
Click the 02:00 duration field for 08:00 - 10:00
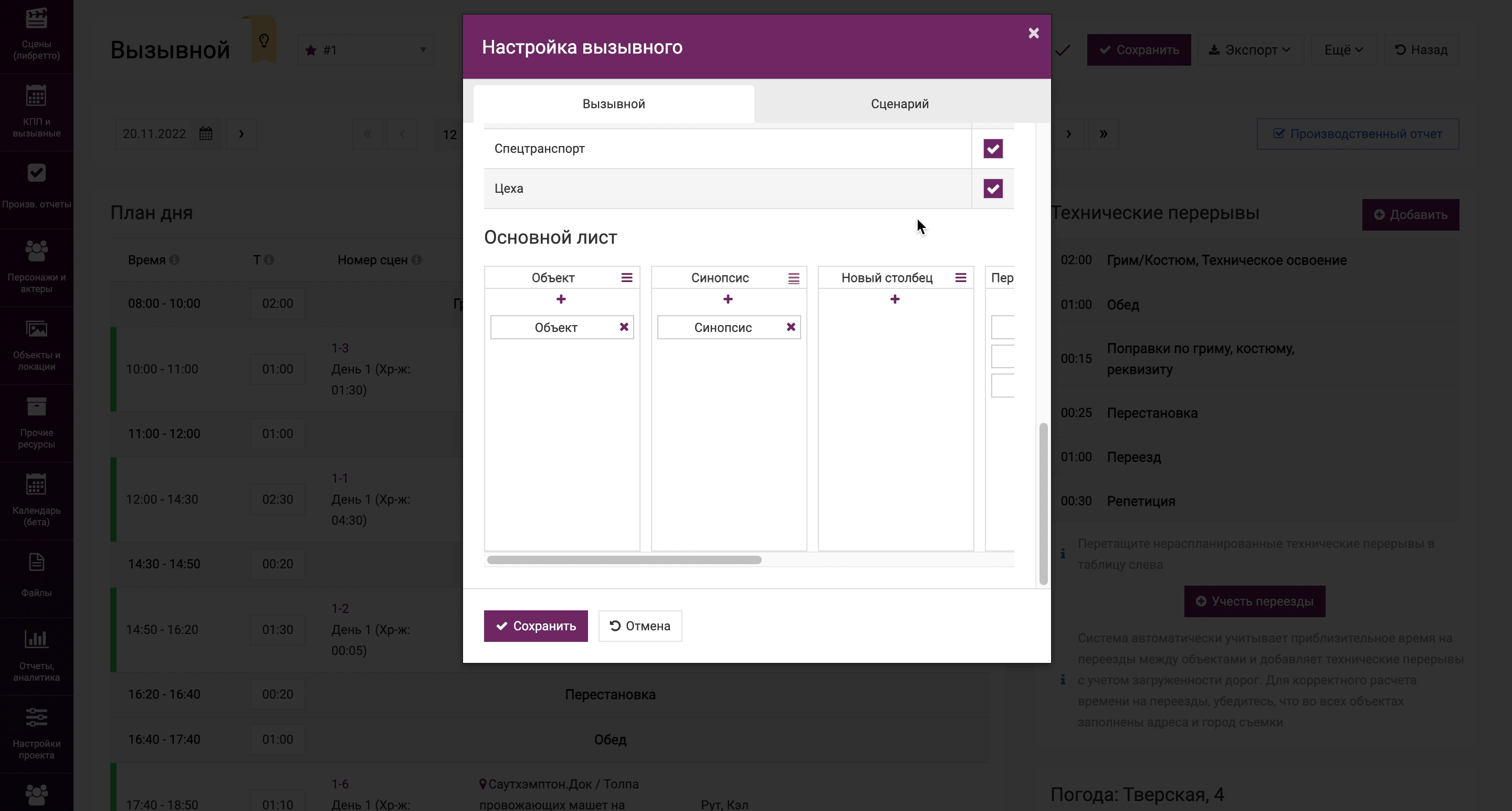[278, 304]
